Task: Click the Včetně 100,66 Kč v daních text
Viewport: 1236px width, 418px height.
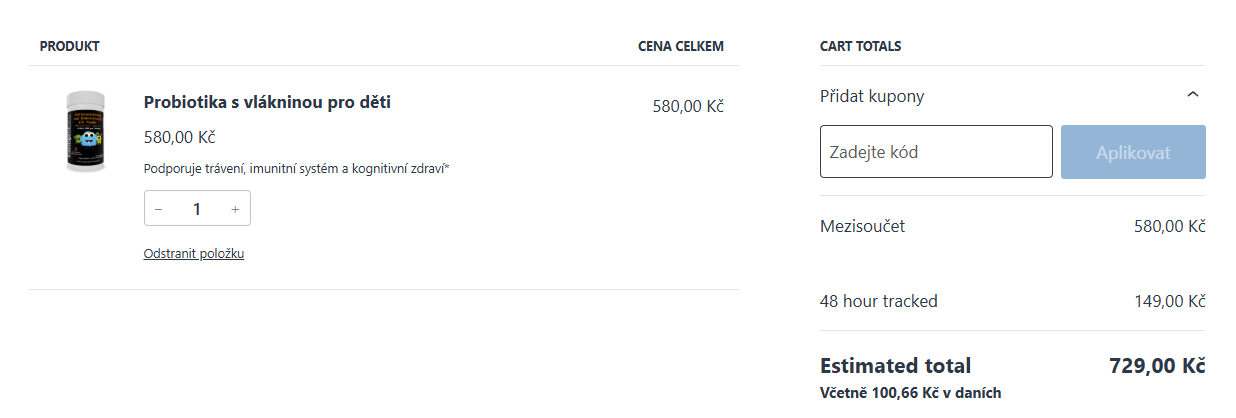Action: [x=910, y=393]
